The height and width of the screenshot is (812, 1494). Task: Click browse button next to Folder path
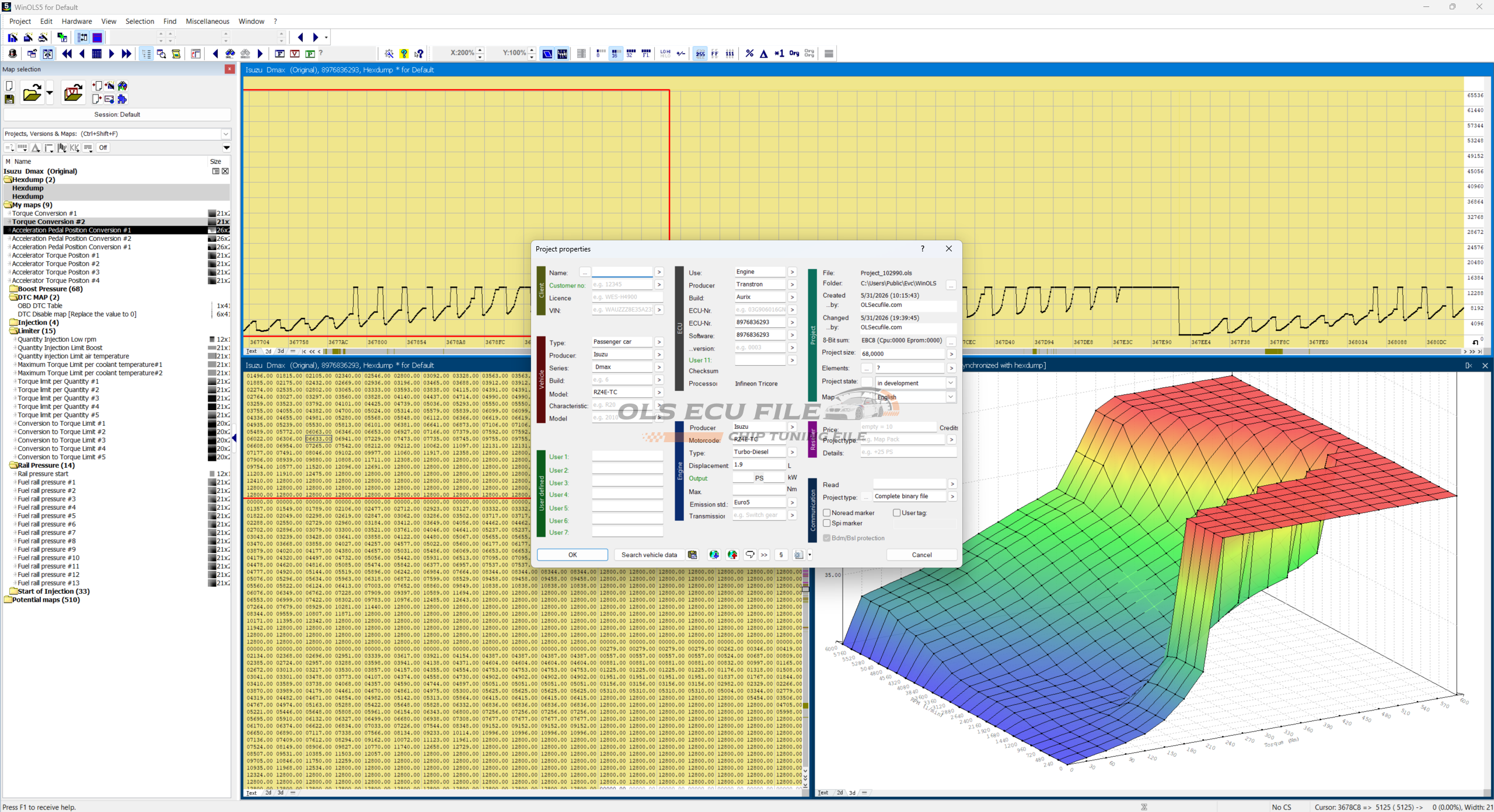tap(951, 284)
